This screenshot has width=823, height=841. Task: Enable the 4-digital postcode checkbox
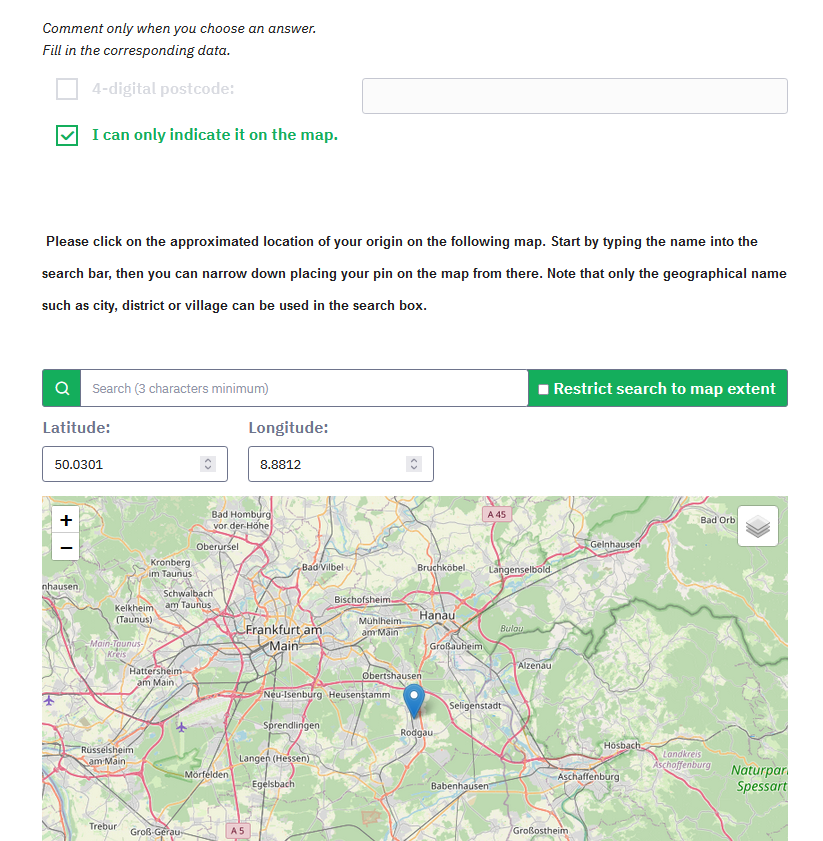click(67, 89)
